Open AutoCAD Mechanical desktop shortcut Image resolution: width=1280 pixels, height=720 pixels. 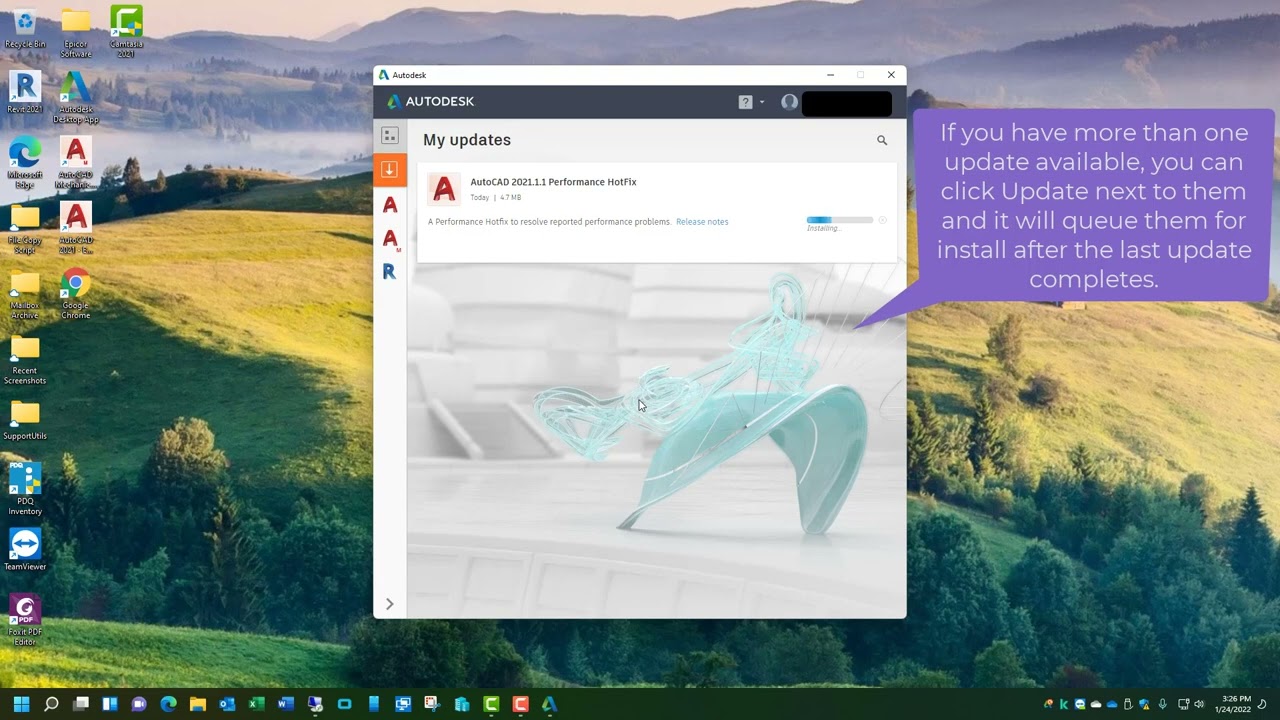click(x=76, y=163)
